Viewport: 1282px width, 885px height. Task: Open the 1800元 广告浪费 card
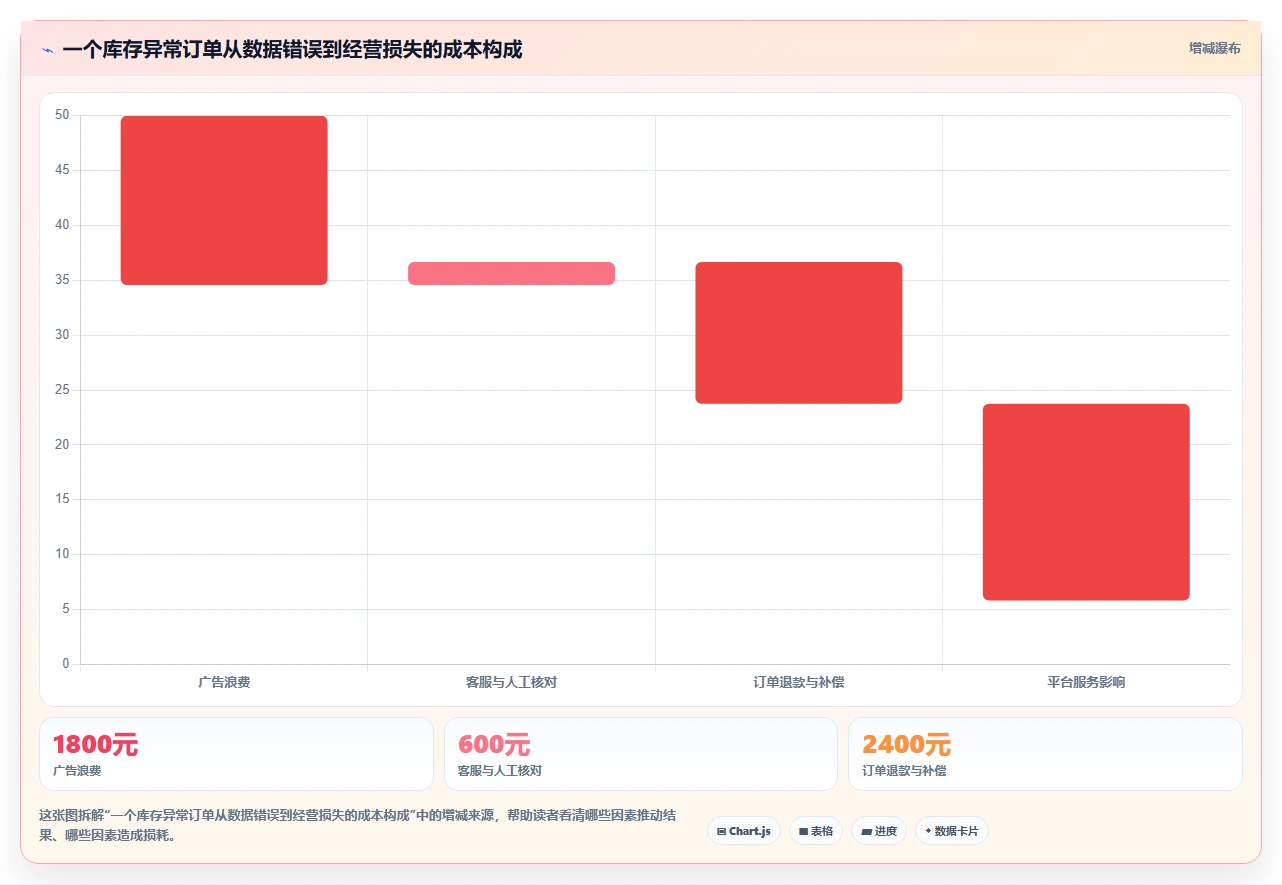(236, 754)
